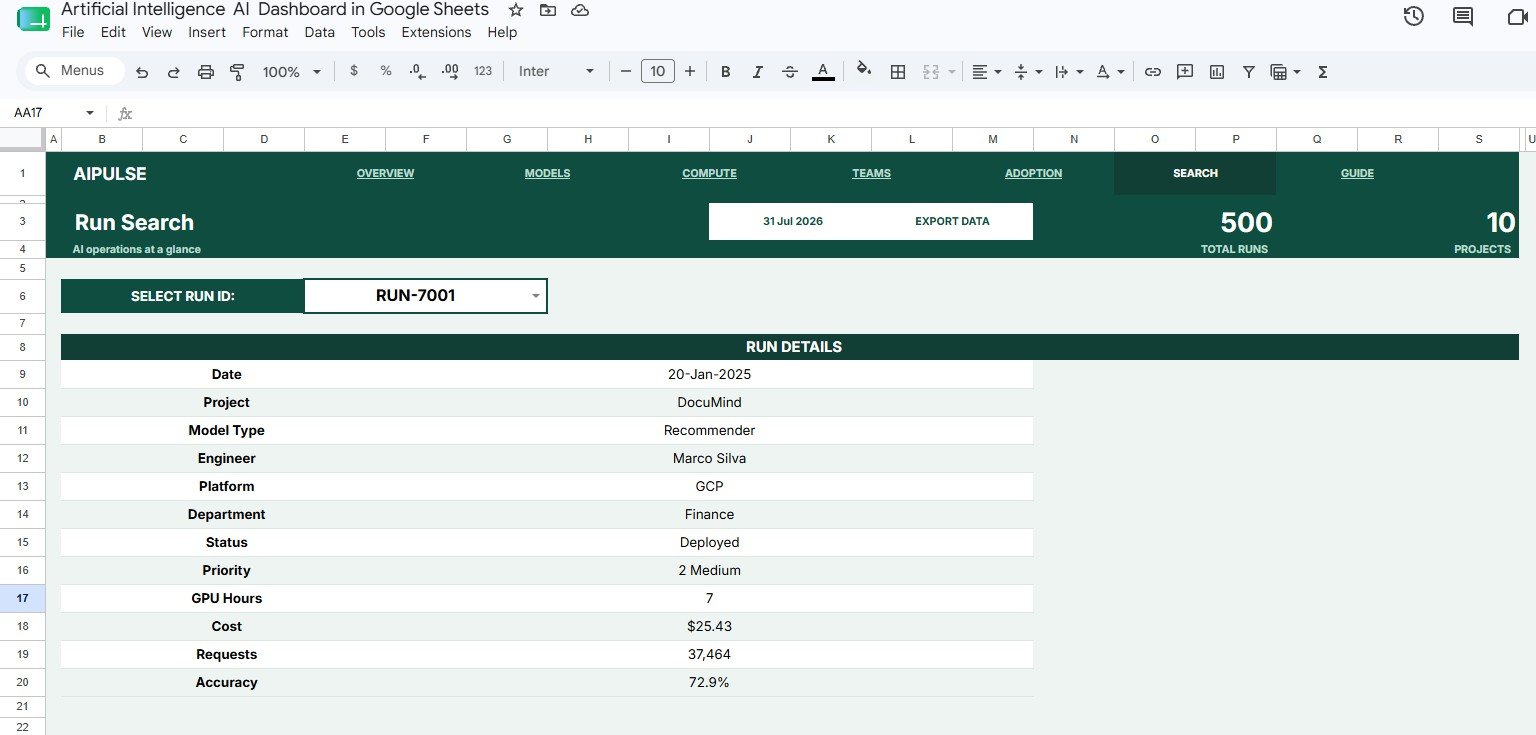1536x735 pixels.
Task: Go to ADOPTION dashboard link
Action: (1033, 173)
